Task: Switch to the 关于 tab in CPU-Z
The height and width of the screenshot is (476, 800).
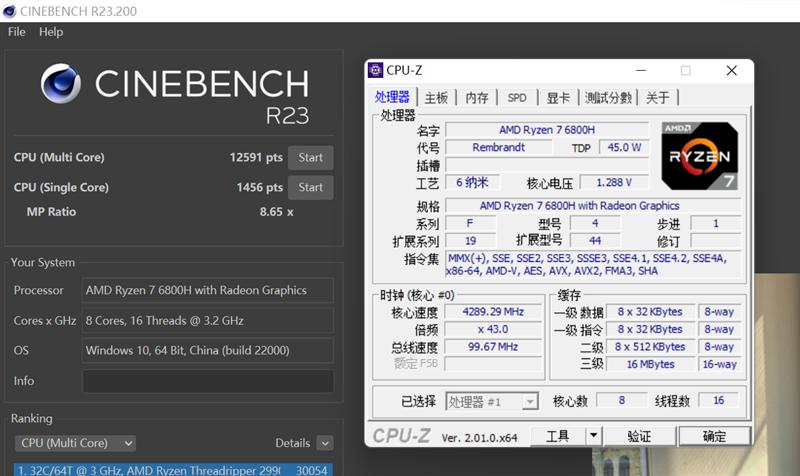Action: (658, 97)
